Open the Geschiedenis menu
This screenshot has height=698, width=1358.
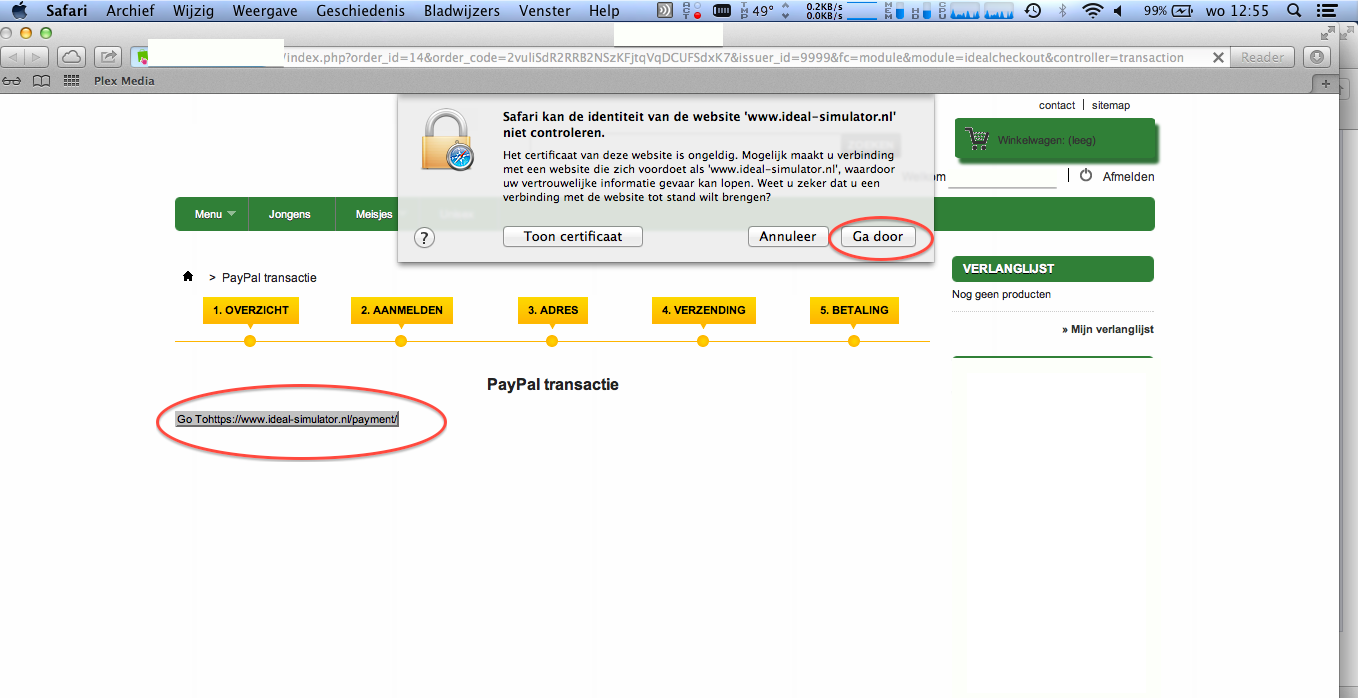[x=359, y=11]
